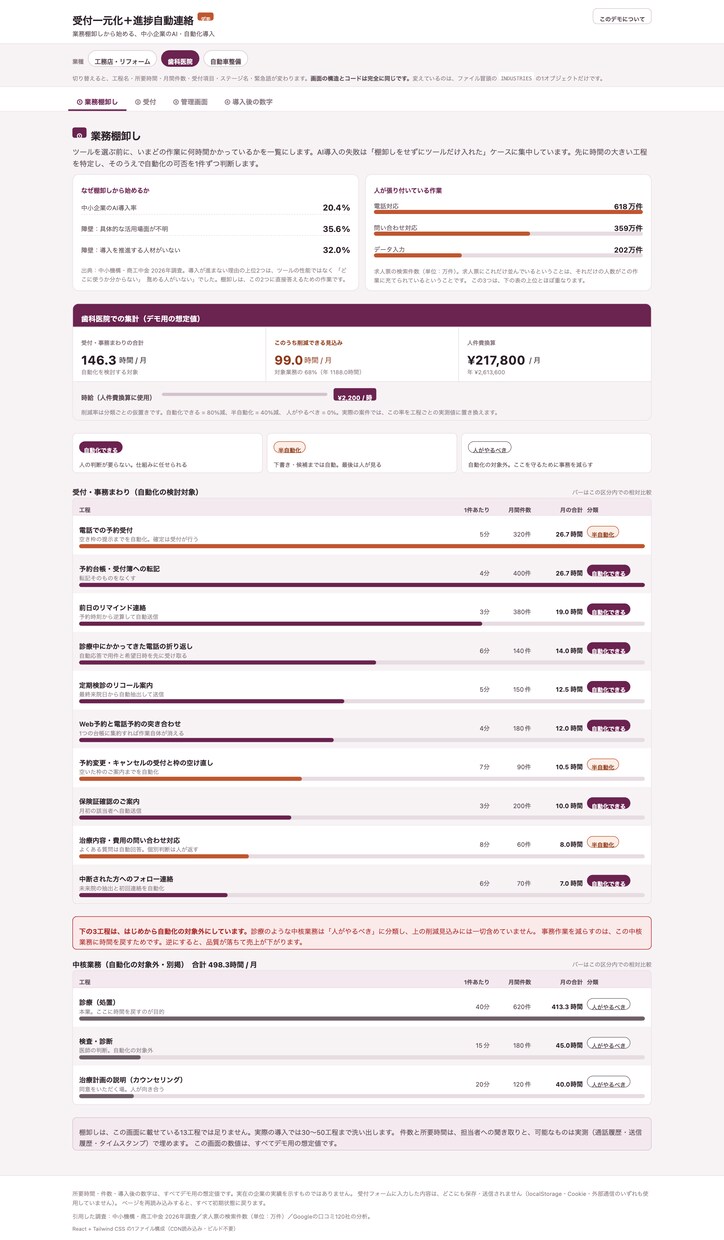Choose the 自動車整備 industry
Image resolution: width=724 pixels, height=1240 pixels.
tap(226, 61)
